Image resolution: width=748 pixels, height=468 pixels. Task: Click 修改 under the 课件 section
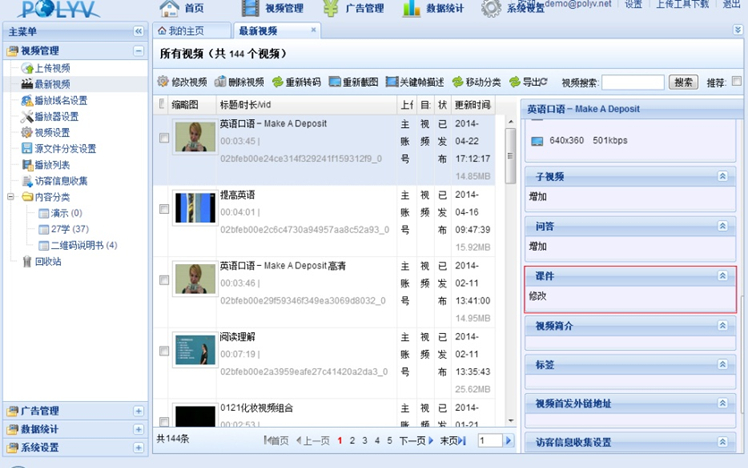538,296
